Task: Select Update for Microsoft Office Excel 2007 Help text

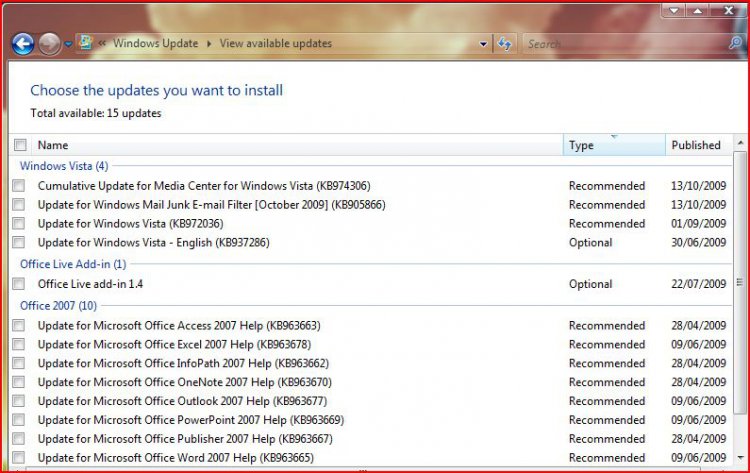Action: (175, 344)
